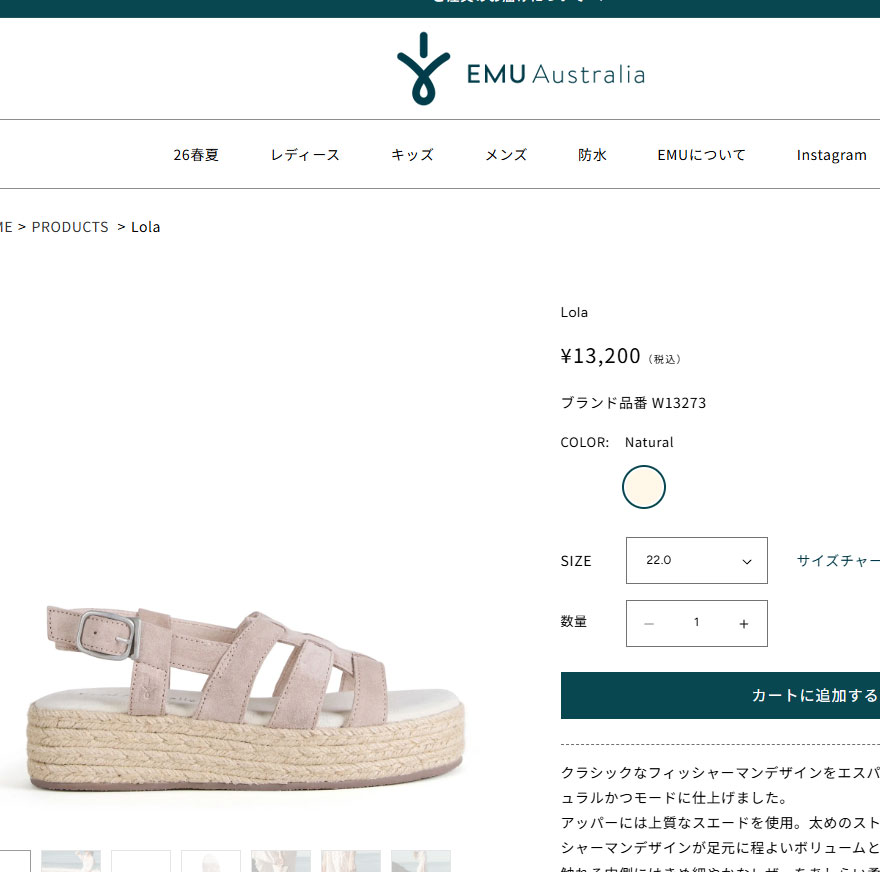
Task: Open the キッズ menu item
Action: pos(412,155)
